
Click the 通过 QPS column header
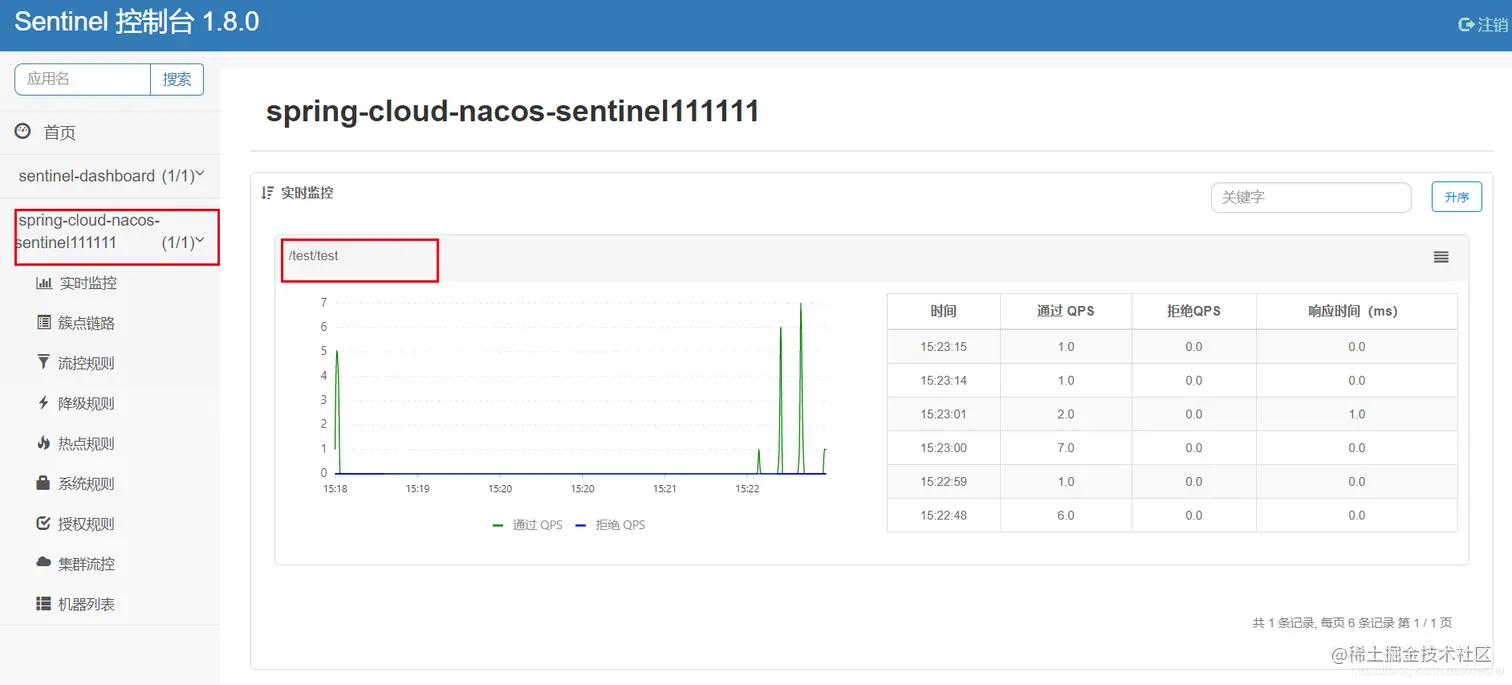pyautogui.click(x=1066, y=311)
